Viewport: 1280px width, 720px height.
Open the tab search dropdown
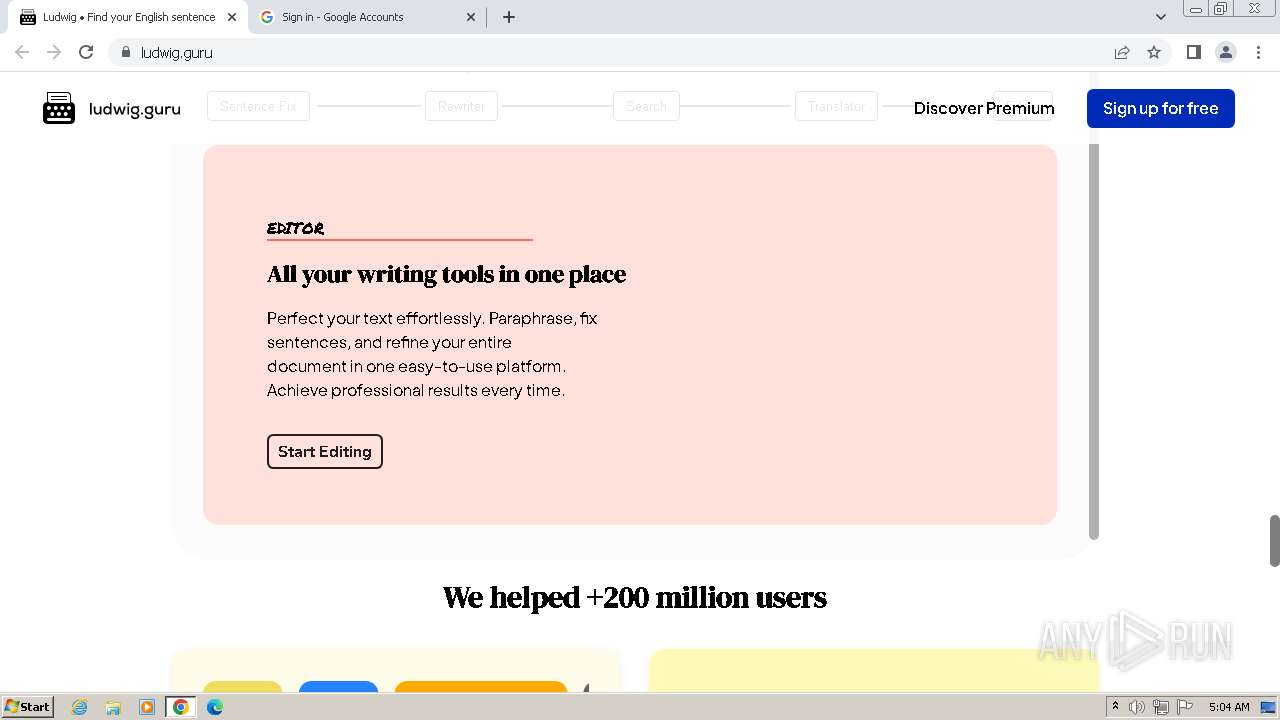coord(1160,17)
